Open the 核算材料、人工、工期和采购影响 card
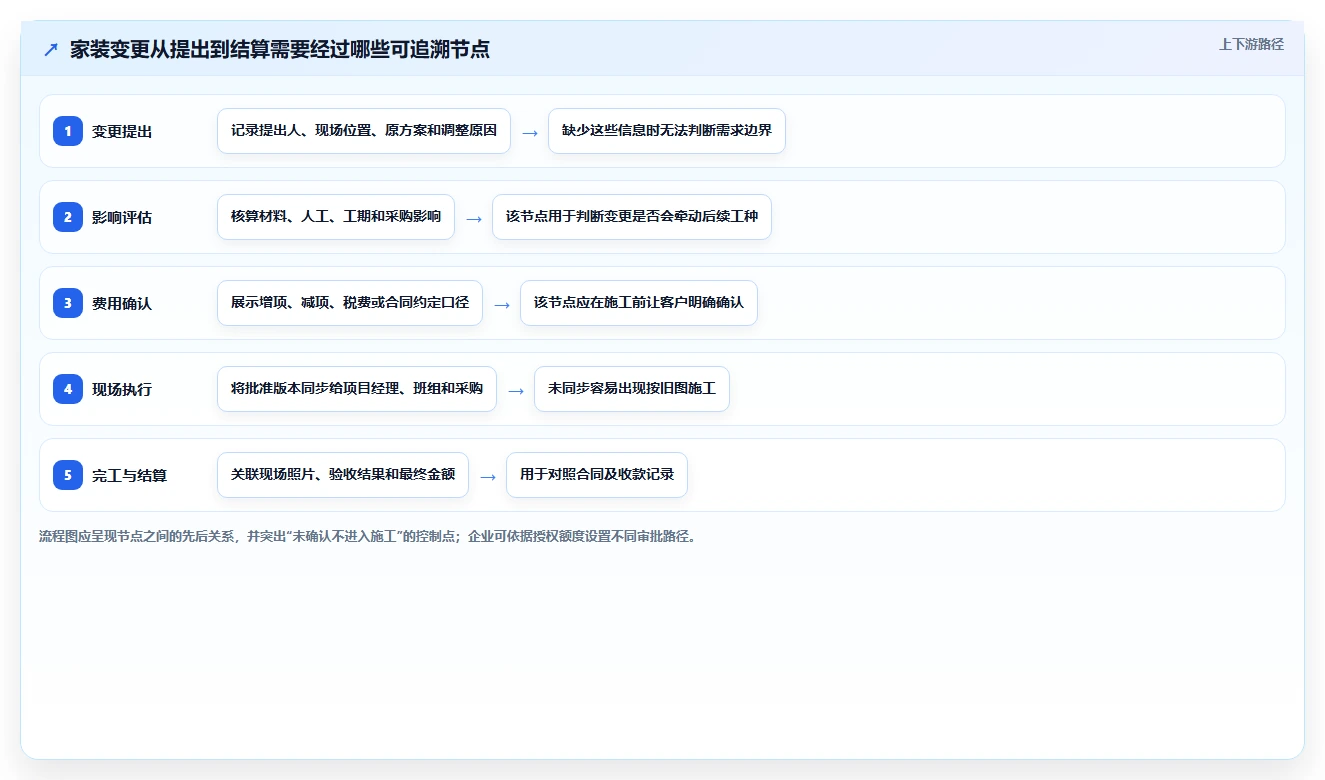 point(336,217)
